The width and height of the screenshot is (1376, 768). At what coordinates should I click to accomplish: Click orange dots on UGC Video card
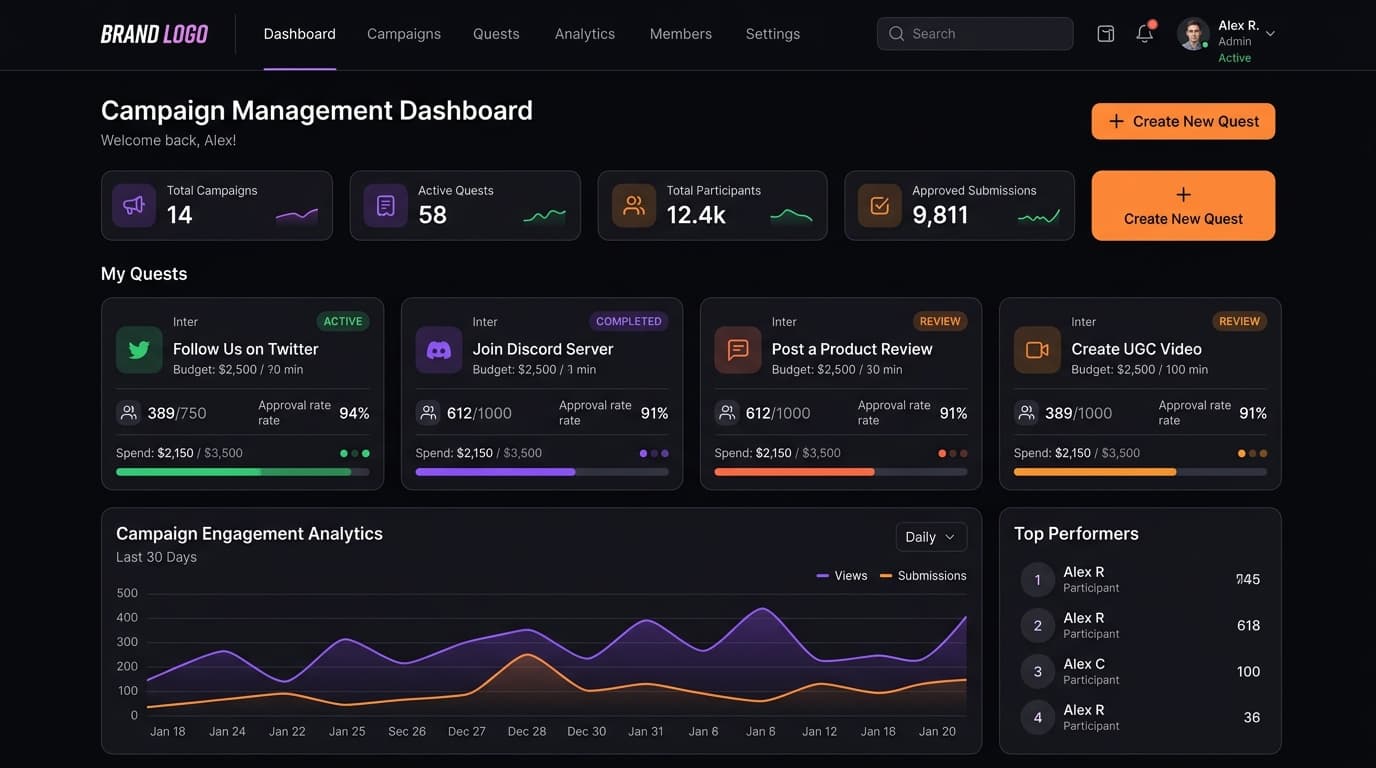[1253, 453]
